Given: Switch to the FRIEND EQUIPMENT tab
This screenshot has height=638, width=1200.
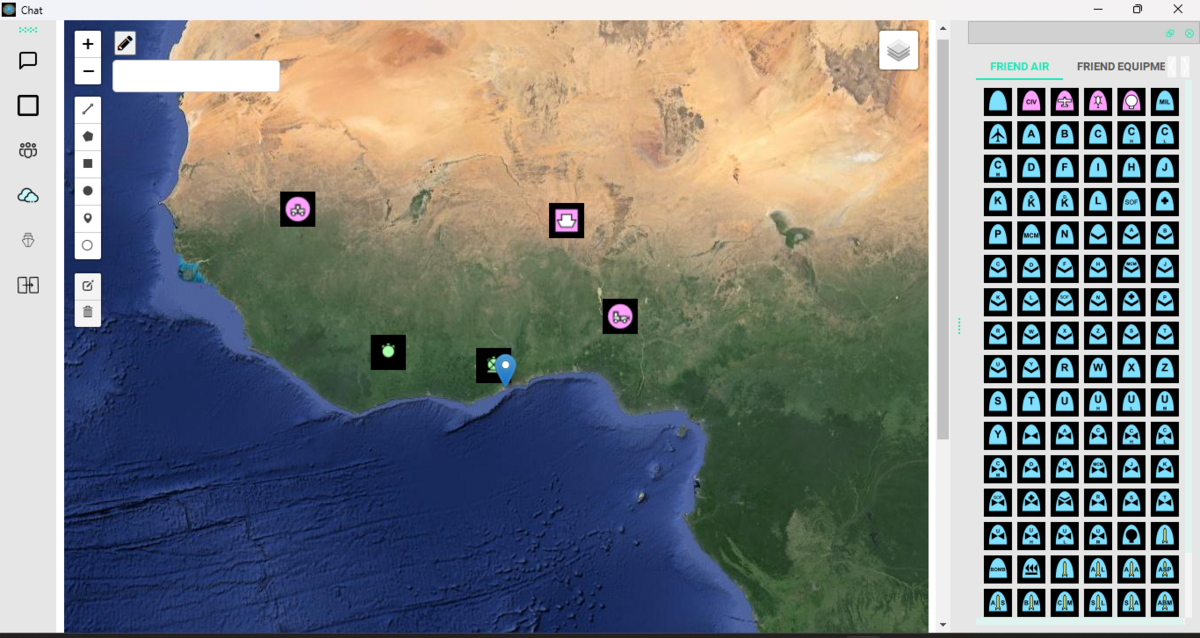Looking at the screenshot, I should pyautogui.click(x=1120, y=67).
